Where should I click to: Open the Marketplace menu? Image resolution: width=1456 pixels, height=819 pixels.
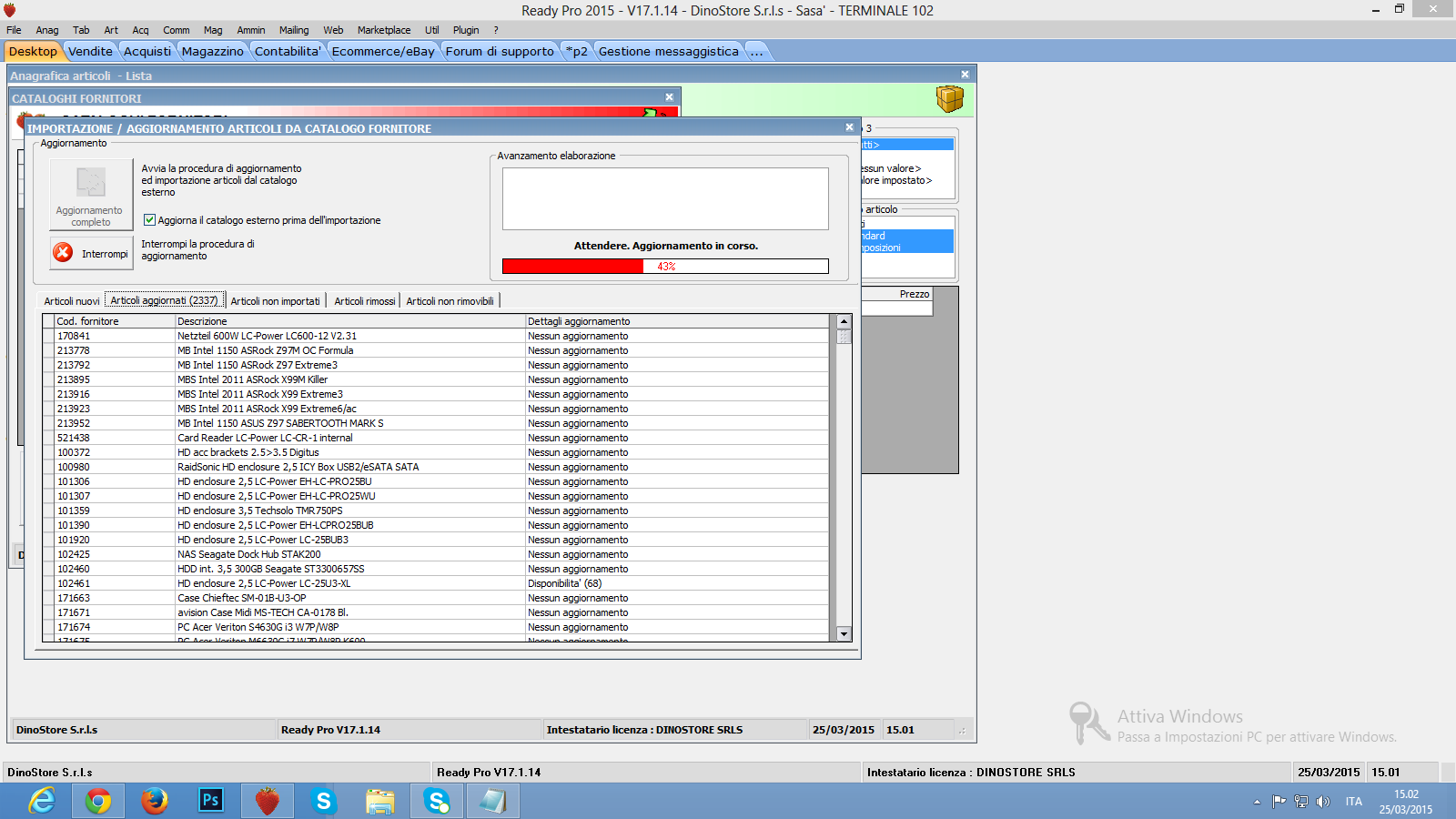coord(384,30)
